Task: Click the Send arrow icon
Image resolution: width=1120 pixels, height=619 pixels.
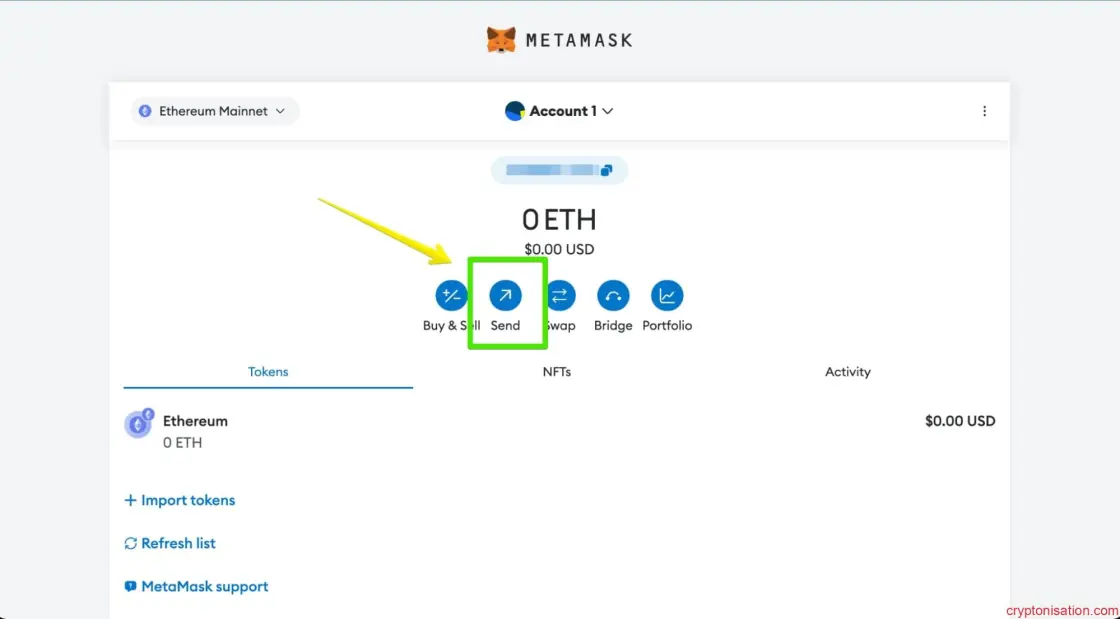Action: coord(506,295)
